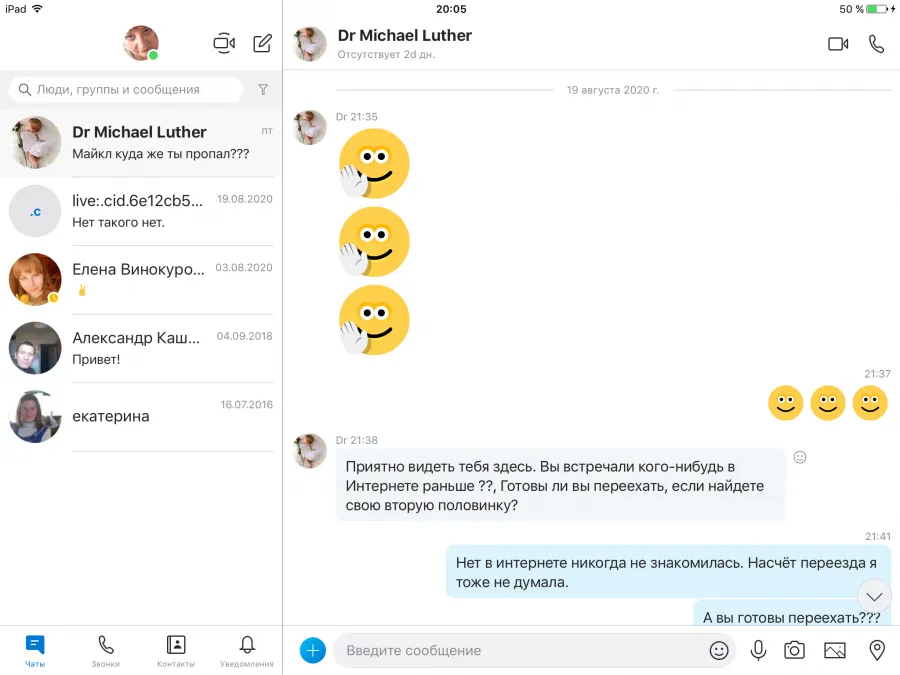Viewport: 900px width, 675px height.
Task: Record a voice message with microphone
Action: click(x=758, y=650)
